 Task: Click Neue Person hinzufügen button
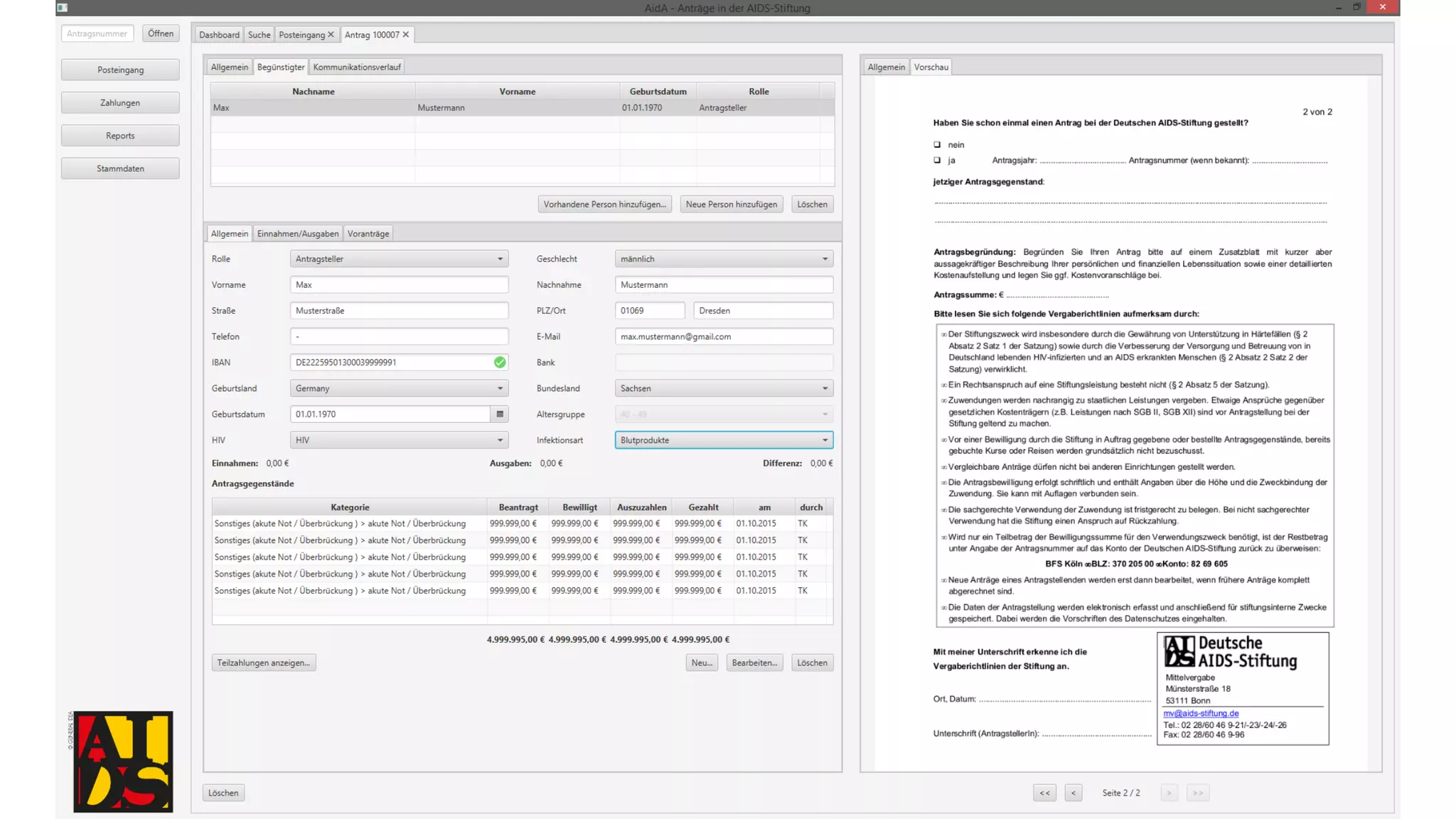[x=731, y=204]
